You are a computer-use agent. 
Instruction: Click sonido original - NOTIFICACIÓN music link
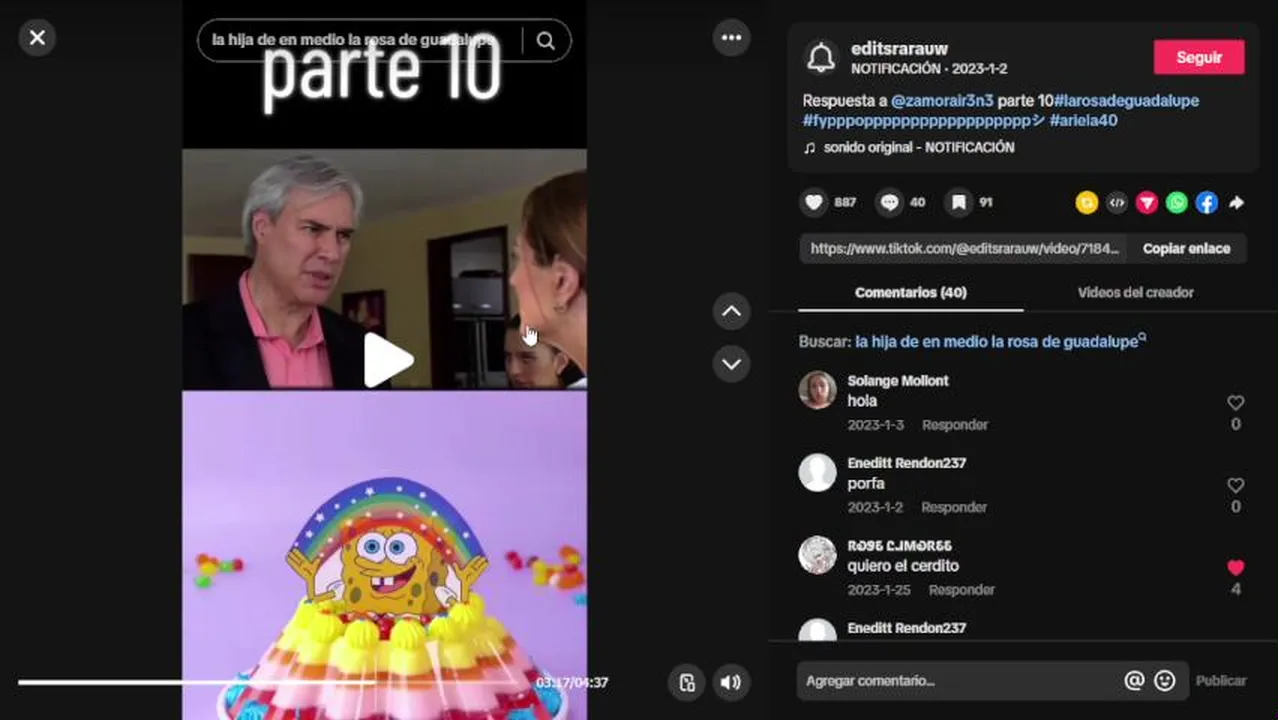tap(918, 148)
